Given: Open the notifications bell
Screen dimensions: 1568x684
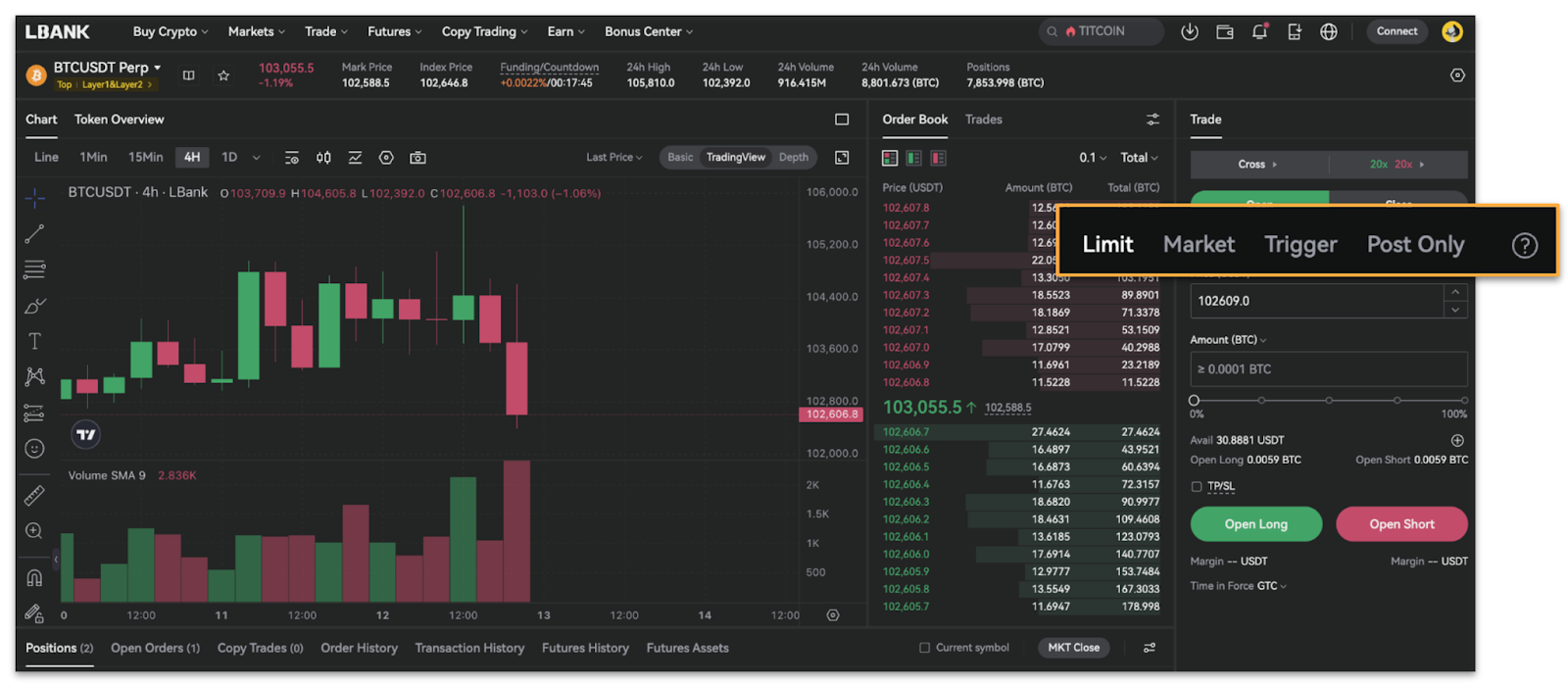Looking at the screenshot, I should click(1259, 31).
